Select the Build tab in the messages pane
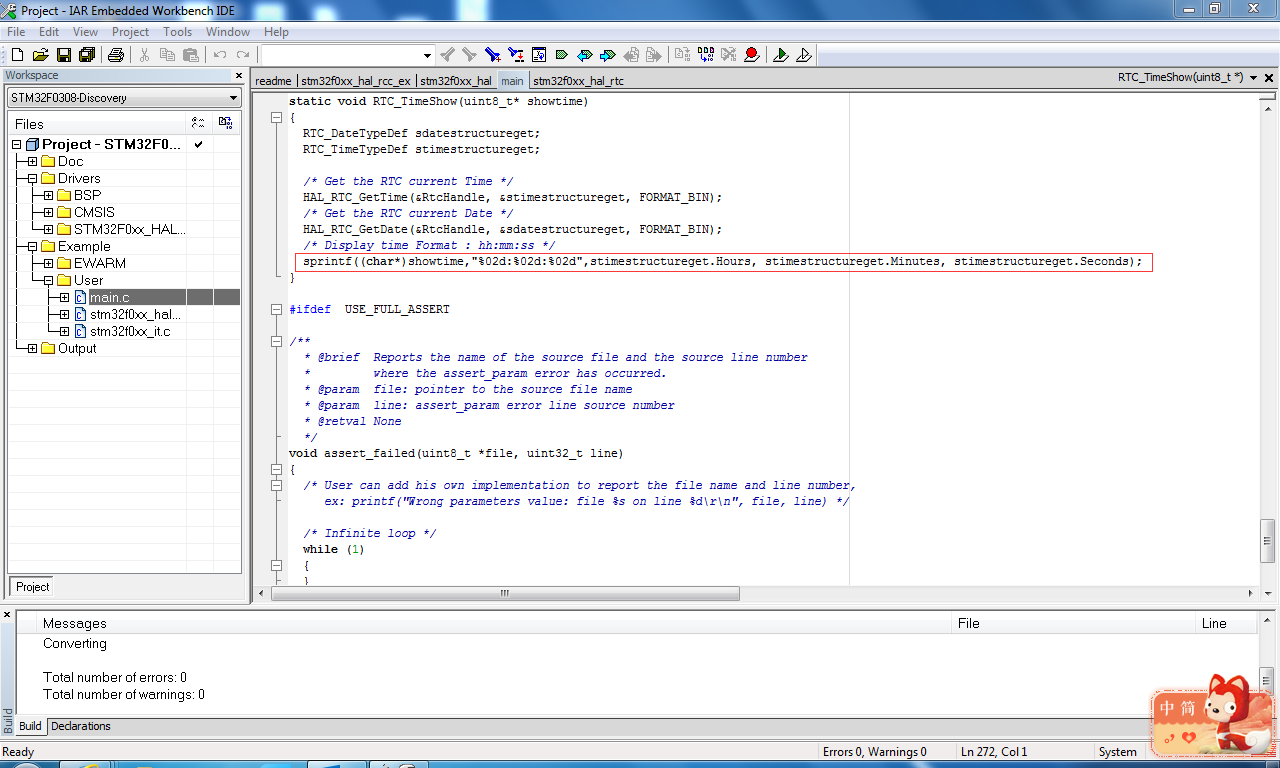 click(x=30, y=726)
